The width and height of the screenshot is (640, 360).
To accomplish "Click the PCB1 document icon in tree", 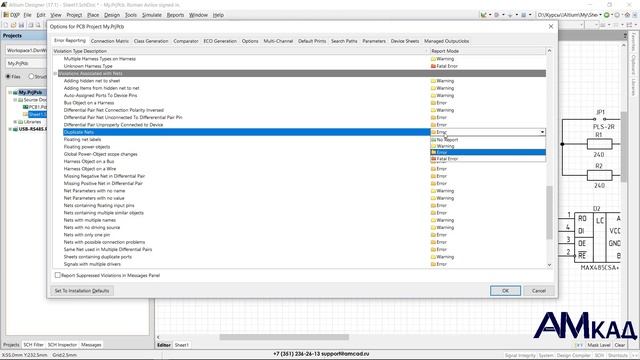I will (25, 107).
